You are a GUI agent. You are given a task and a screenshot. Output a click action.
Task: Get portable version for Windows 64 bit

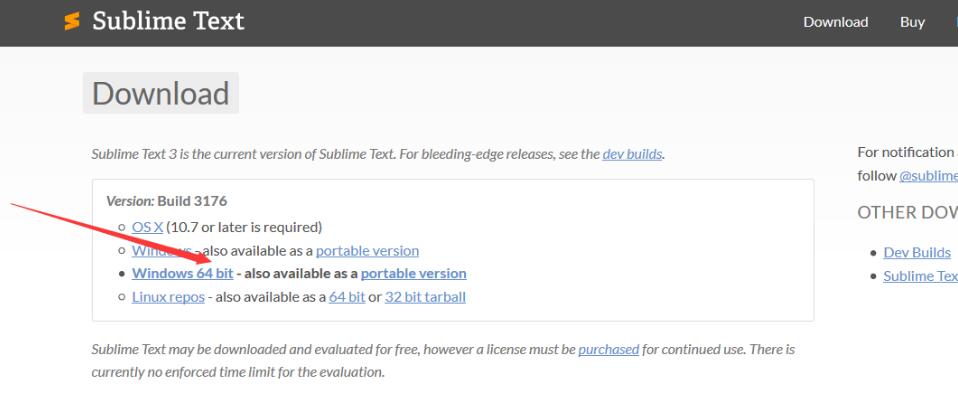coord(413,273)
